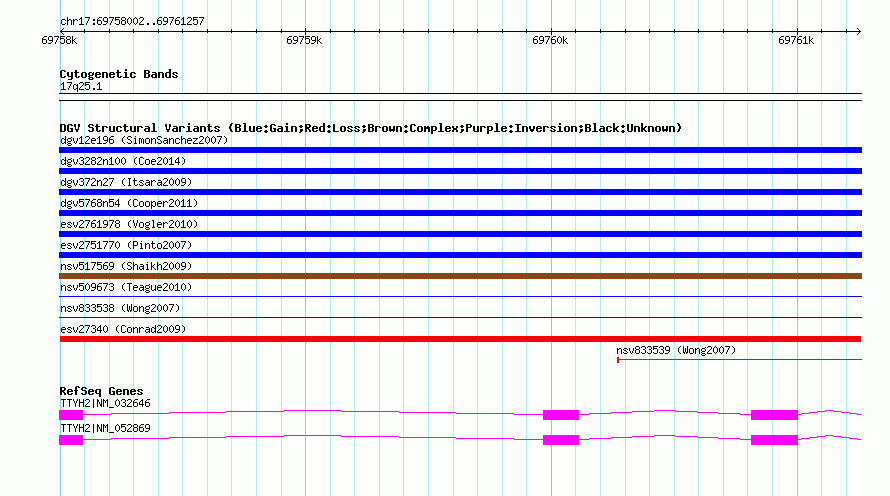Click the 69758k ruler tick label

[59, 40]
